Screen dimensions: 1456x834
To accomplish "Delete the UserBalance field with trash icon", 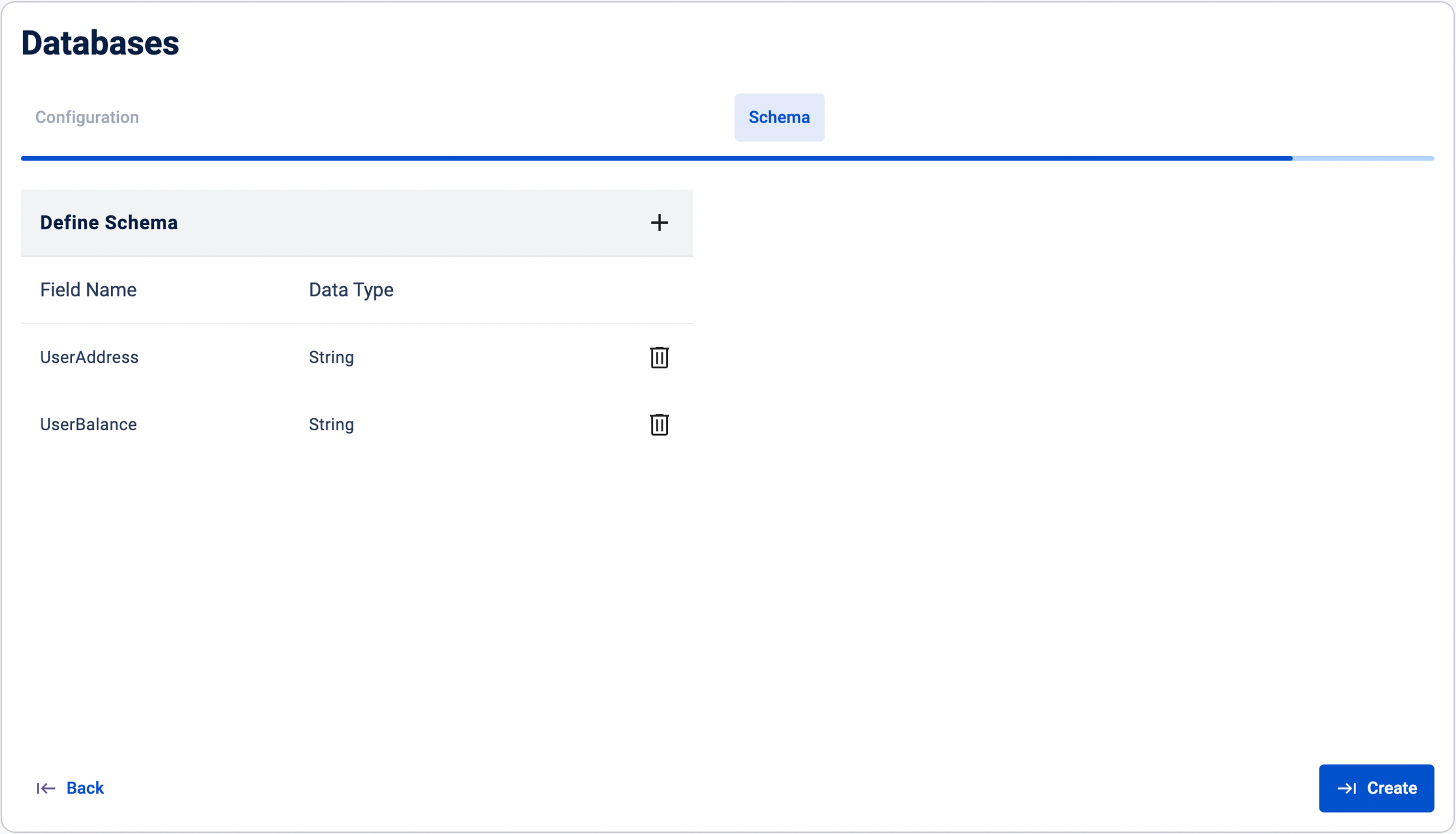I will (659, 425).
